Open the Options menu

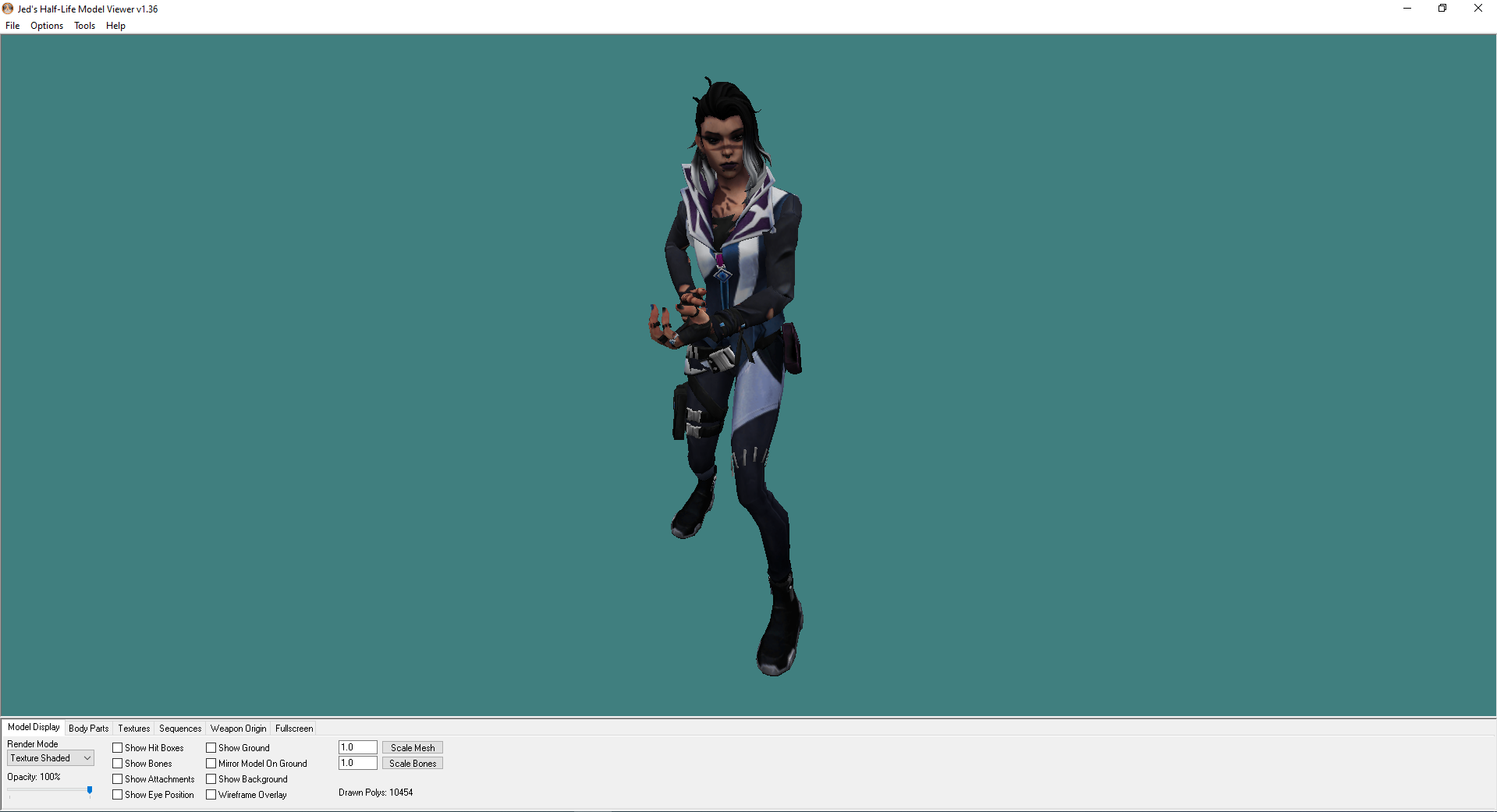point(47,26)
